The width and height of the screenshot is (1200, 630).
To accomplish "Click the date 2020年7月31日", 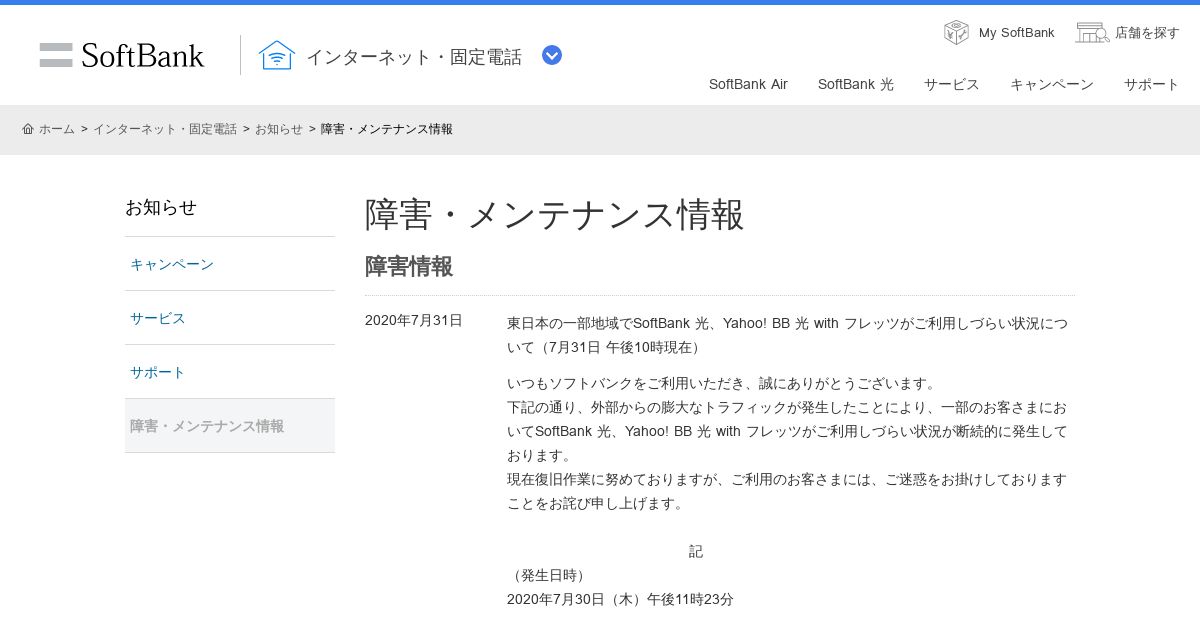I will pyautogui.click(x=414, y=320).
